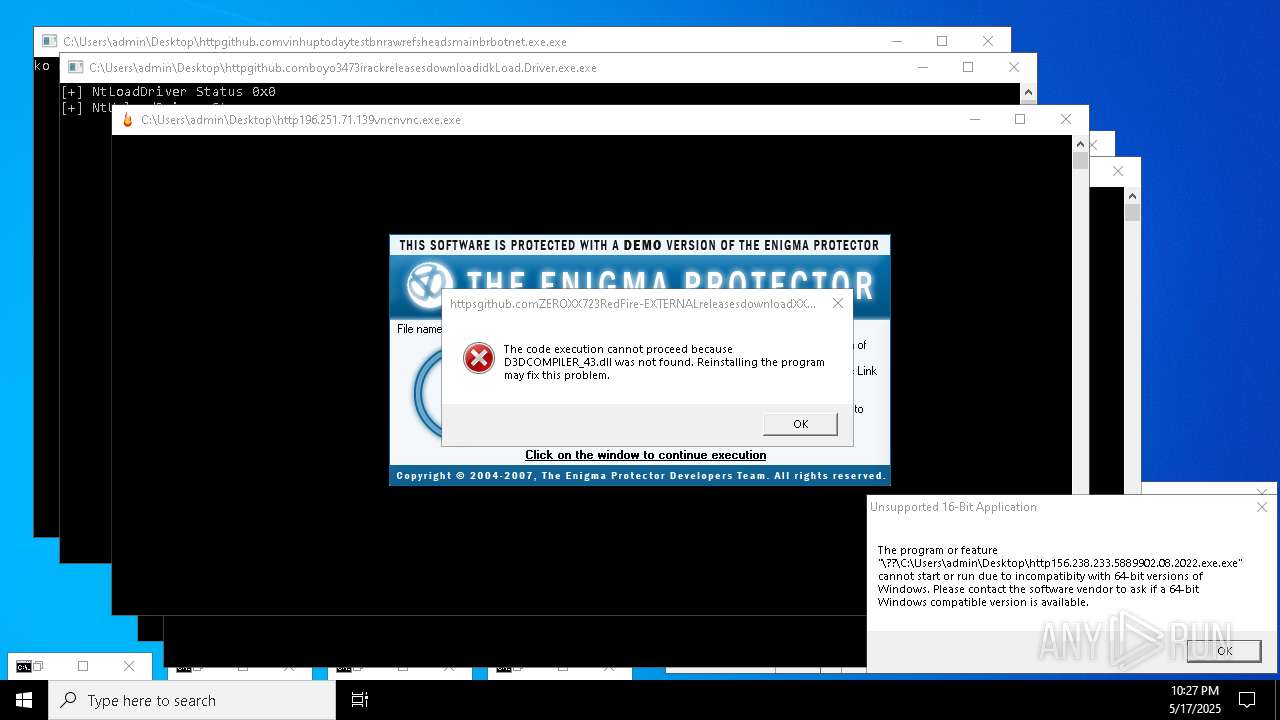Click console icon of leftmost minimized window

click(23, 666)
